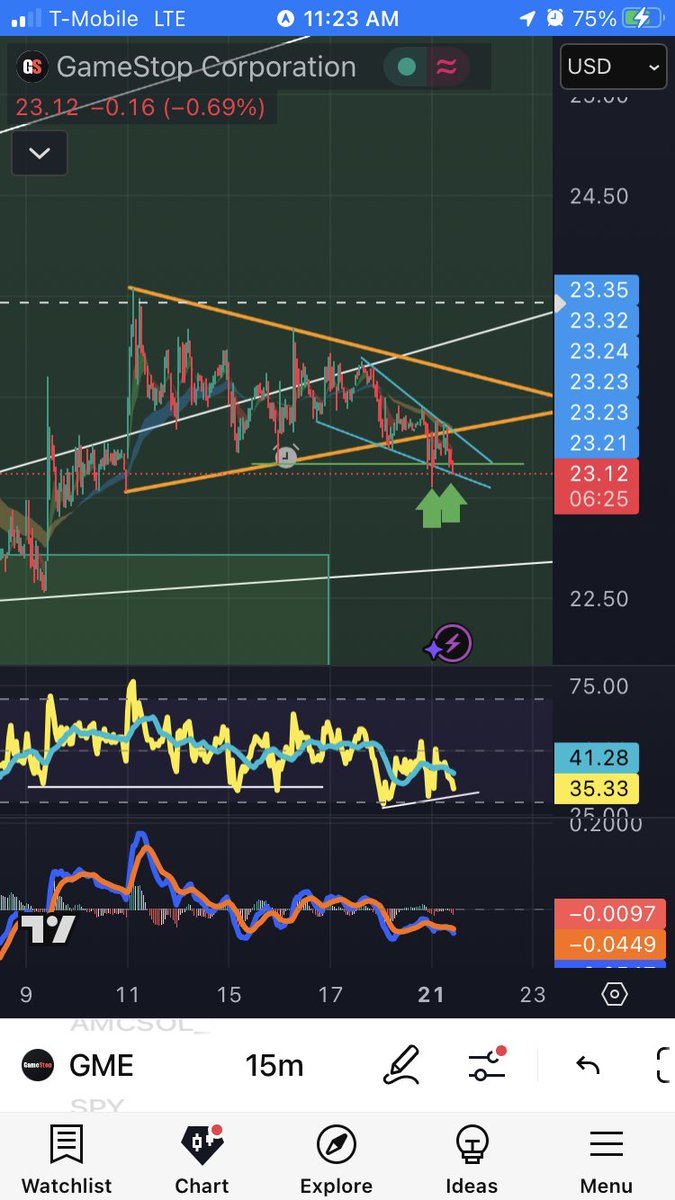Viewport: 675px width, 1200px height.
Task: Change the 15m timeframe interval
Action: click(274, 1066)
